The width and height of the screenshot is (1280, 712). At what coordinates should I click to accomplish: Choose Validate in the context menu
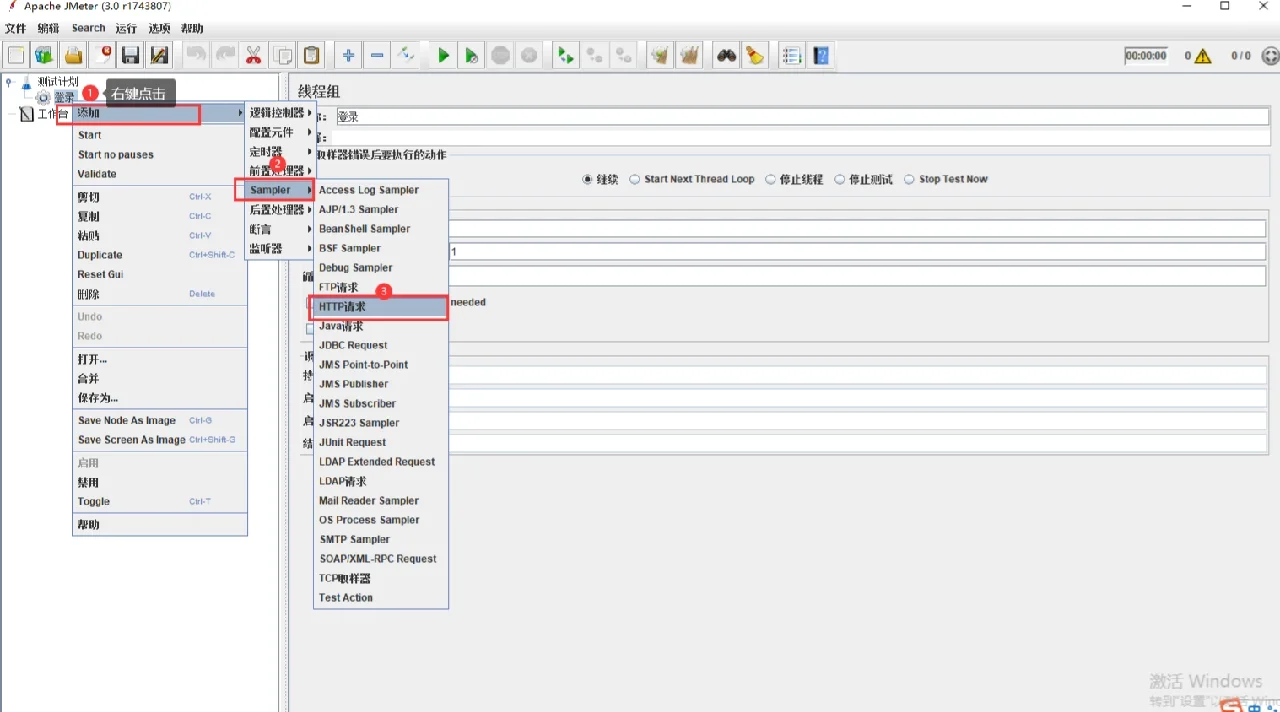[x=160, y=174]
